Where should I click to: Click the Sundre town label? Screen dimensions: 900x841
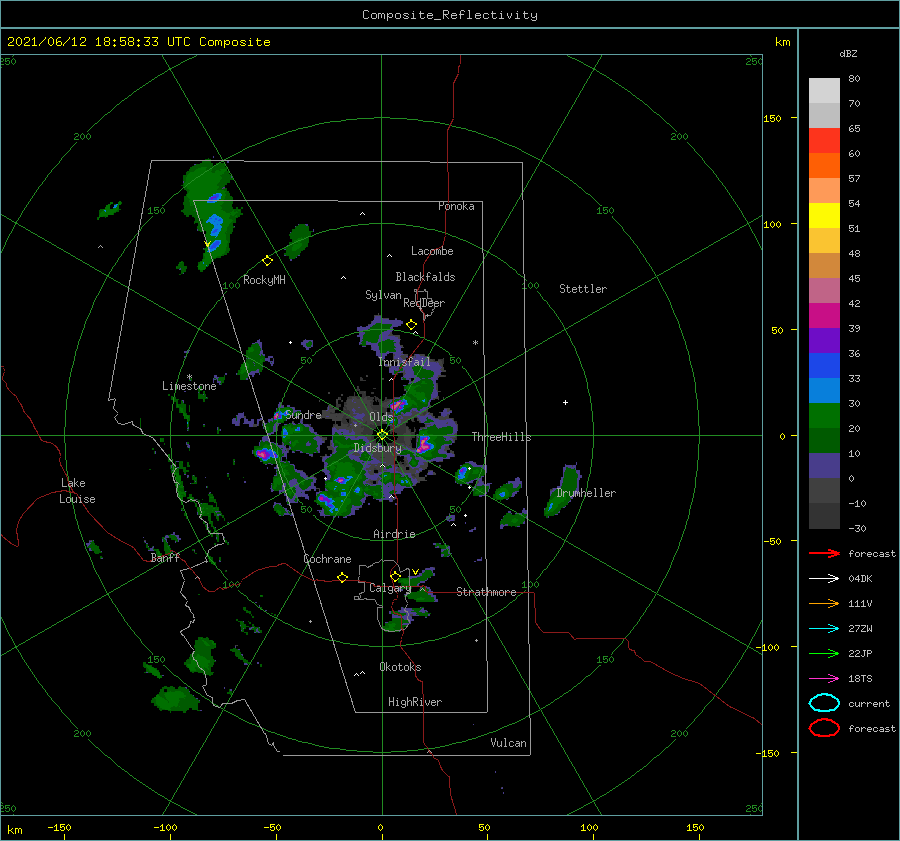click(302, 414)
